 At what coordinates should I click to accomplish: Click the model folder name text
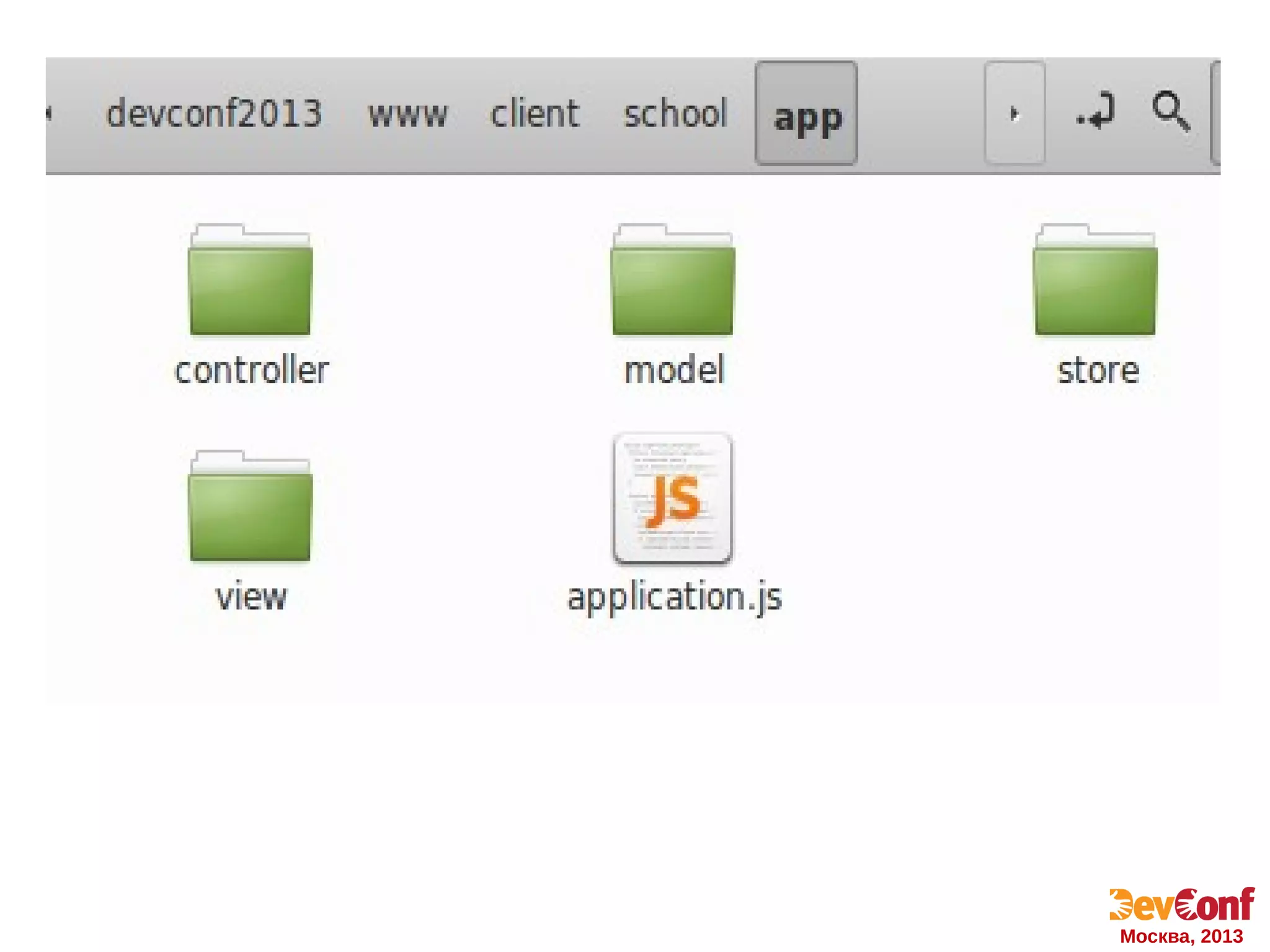pyautogui.click(x=674, y=371)
